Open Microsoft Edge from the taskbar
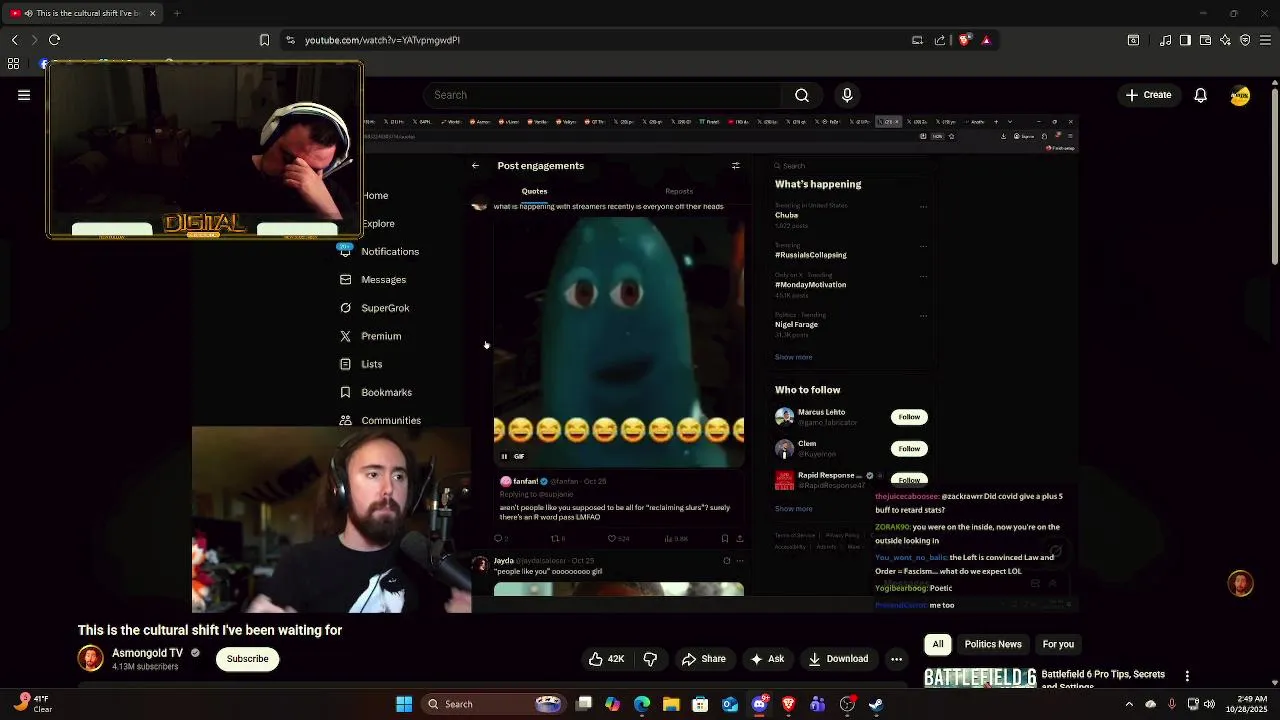Image resolution: width=1280 pixels, height=720 pixels. [642, 704]
